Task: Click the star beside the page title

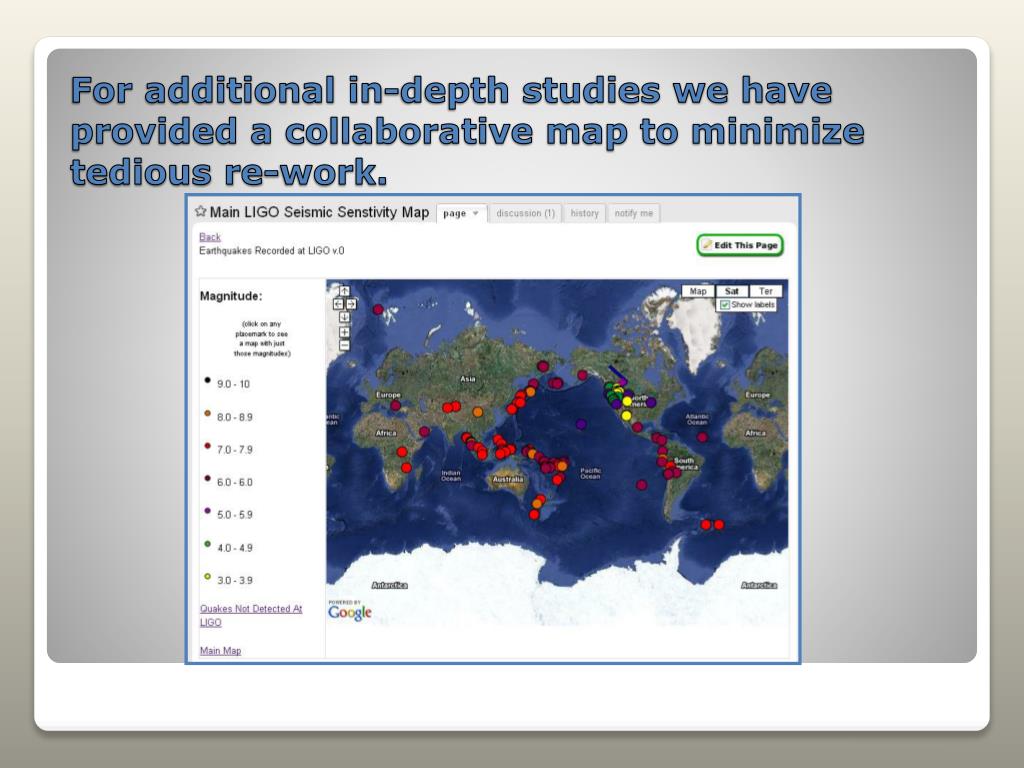Action: (200, 212)
